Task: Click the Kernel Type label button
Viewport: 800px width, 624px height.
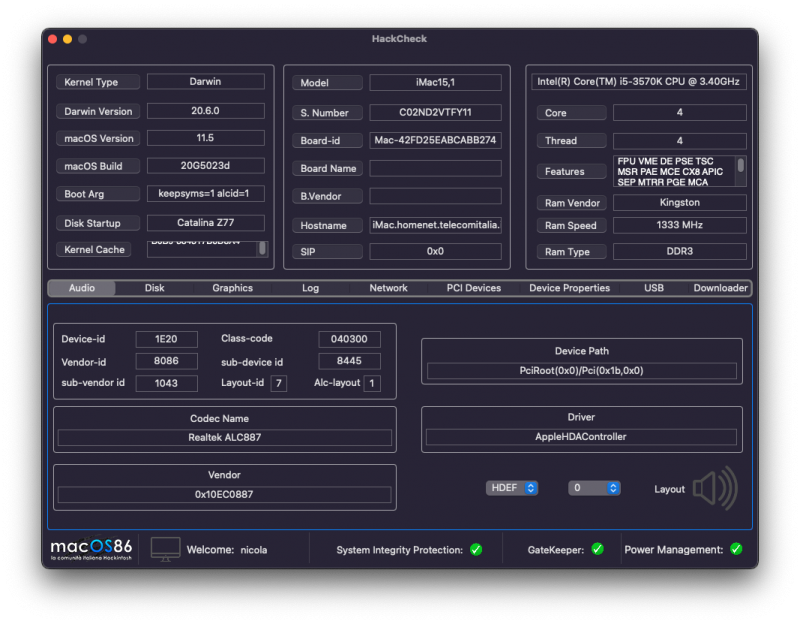Action: (x=93, y=82)
